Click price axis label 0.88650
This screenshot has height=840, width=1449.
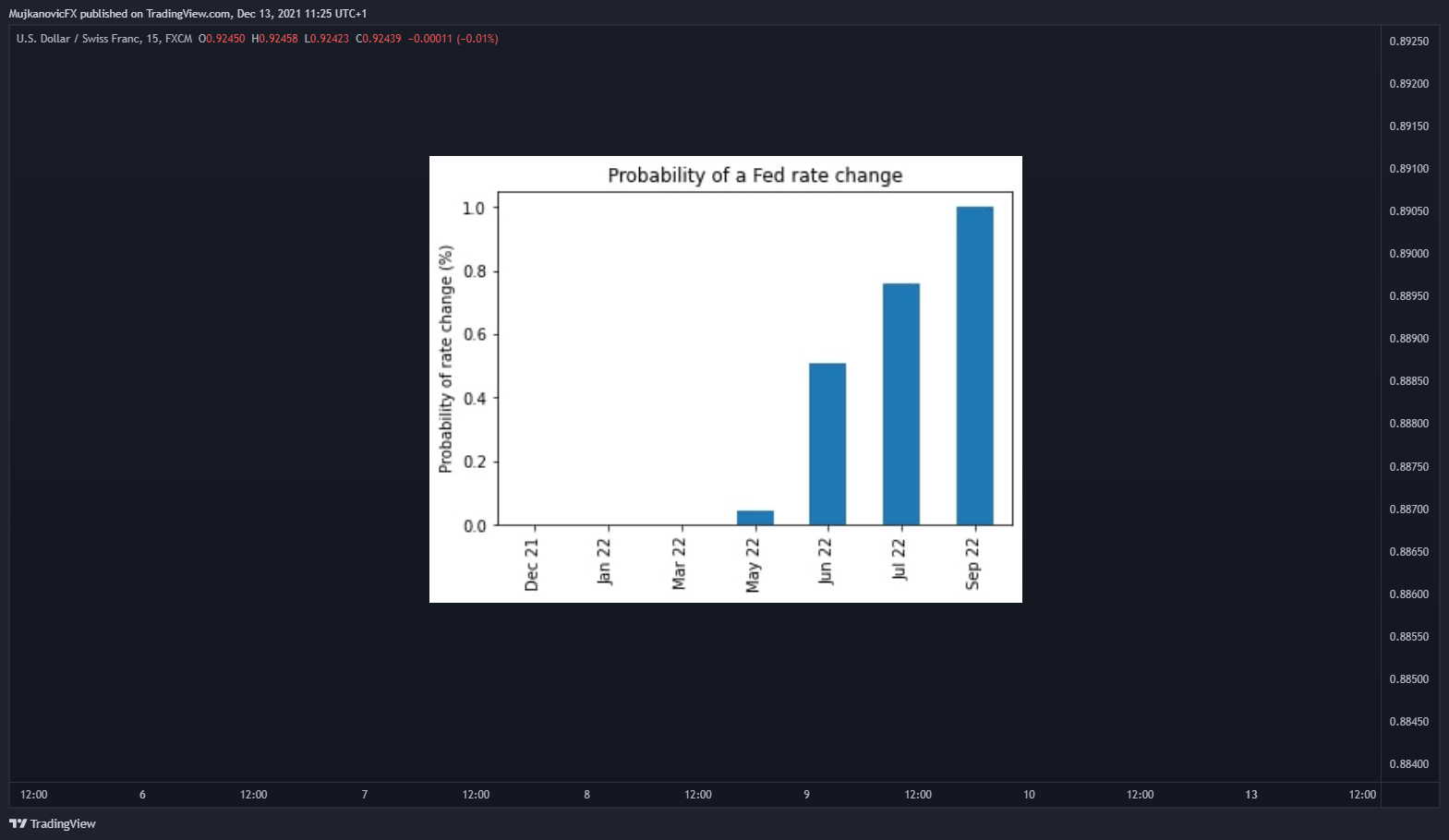click(1408, 552)
